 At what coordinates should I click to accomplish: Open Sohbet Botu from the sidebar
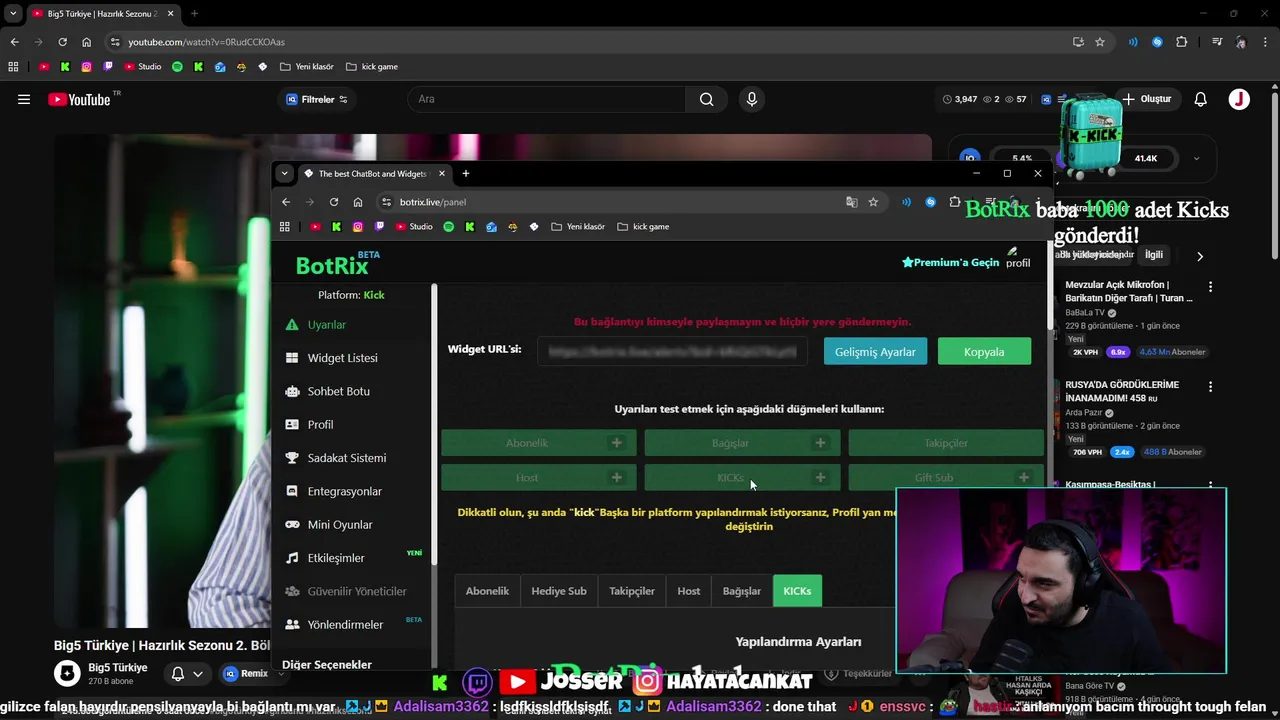(338, 391)
